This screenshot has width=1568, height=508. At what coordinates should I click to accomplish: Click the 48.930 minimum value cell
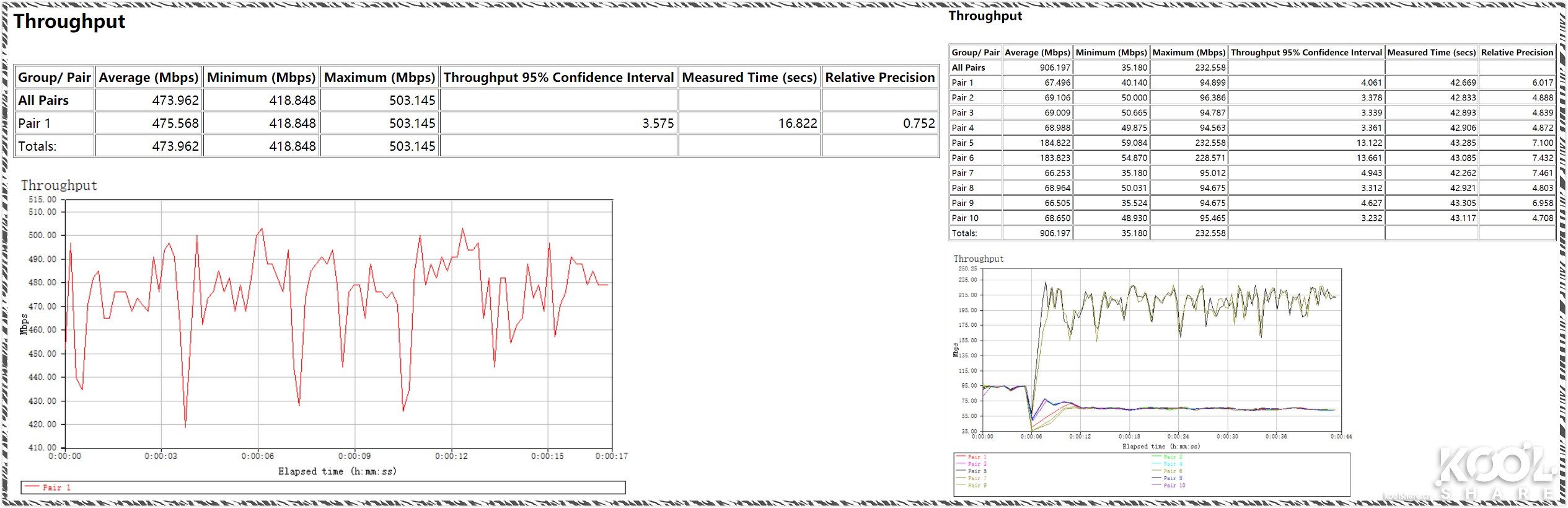[1111, 218]
